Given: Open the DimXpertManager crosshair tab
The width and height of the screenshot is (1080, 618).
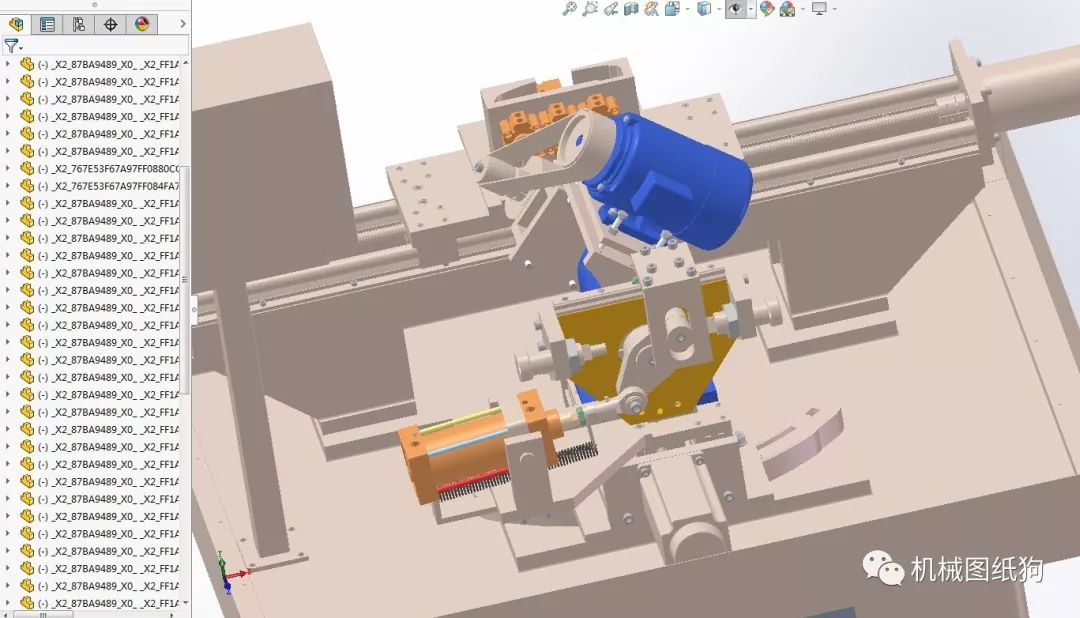Looking at the screenshot, I should point(110,24).
